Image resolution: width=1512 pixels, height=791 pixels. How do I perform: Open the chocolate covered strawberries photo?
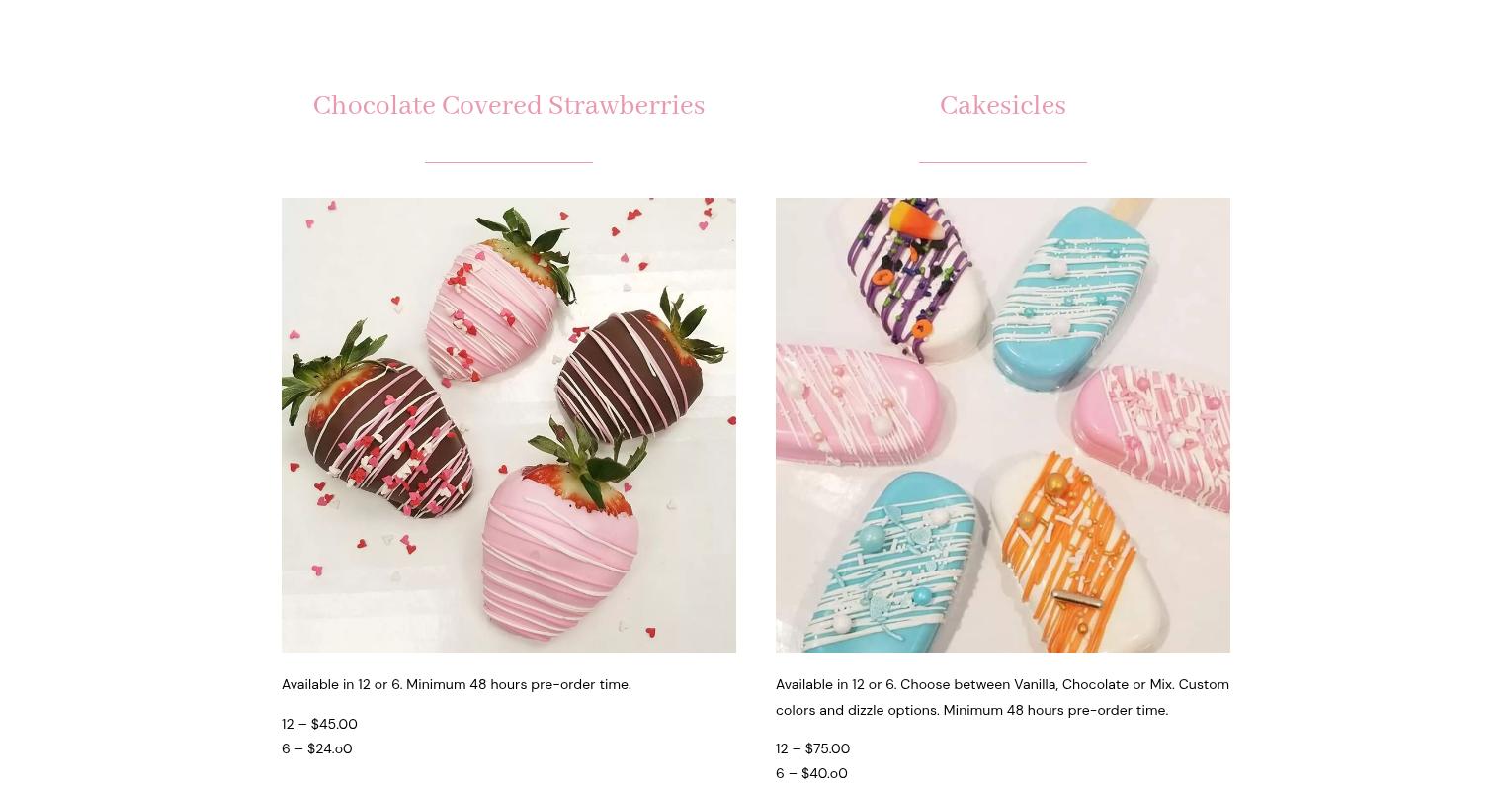coord(508,424)
